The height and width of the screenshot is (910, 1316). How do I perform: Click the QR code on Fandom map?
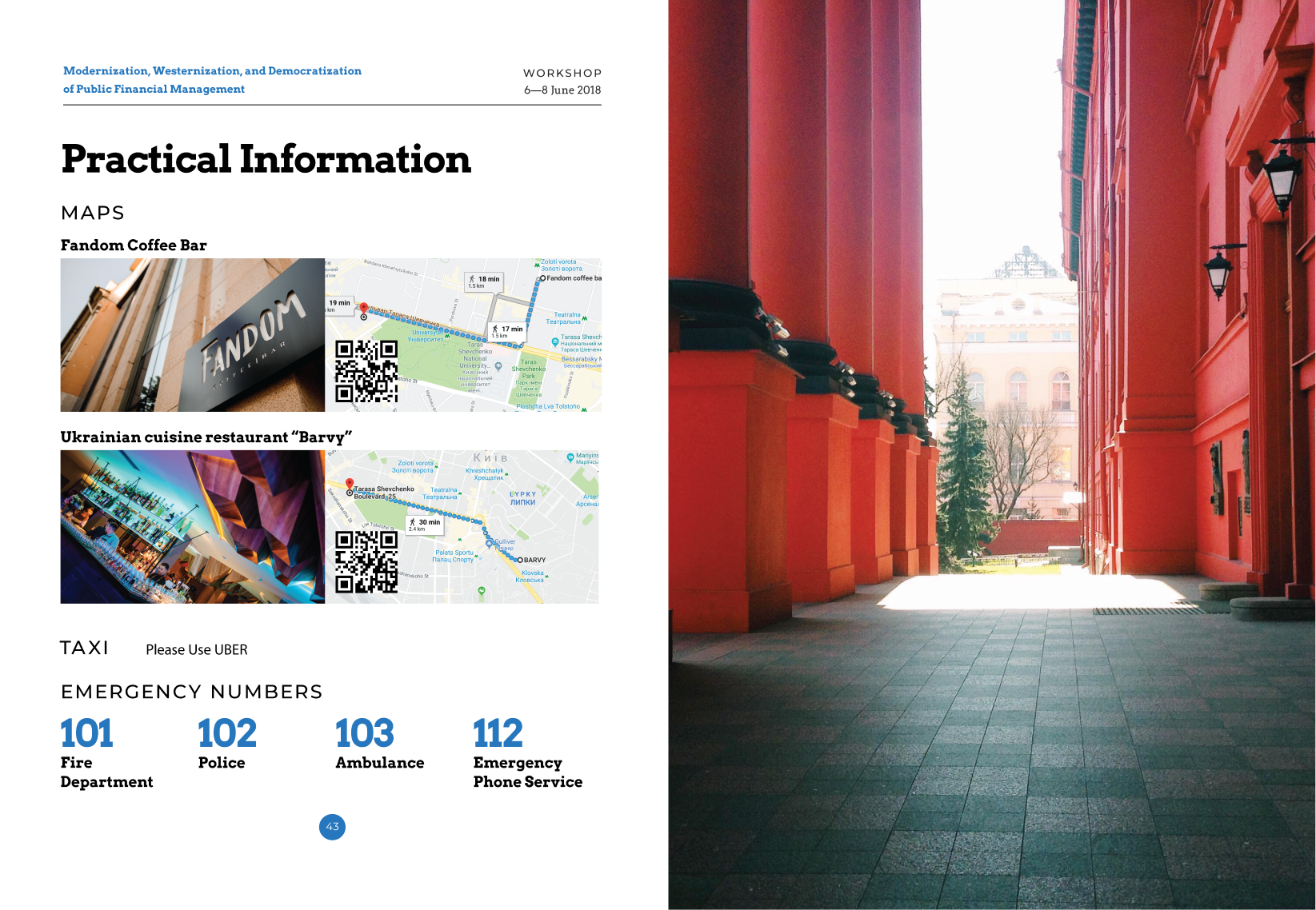pos(366,371)
